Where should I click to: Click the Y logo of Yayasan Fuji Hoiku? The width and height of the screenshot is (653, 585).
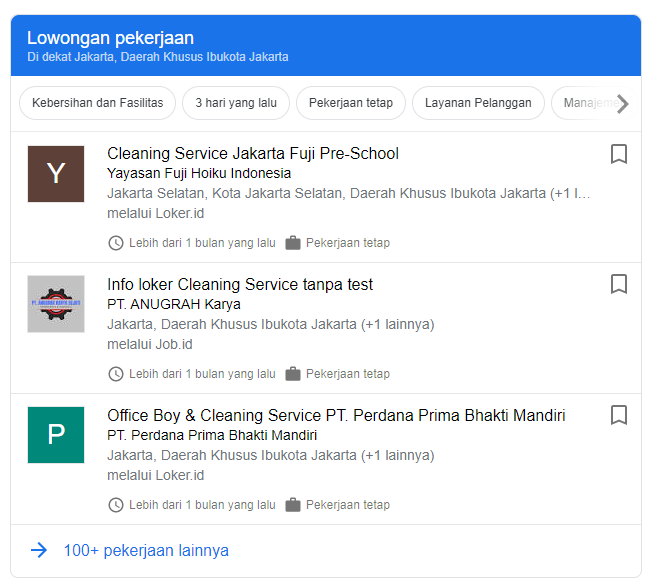[x=56, y=174]
